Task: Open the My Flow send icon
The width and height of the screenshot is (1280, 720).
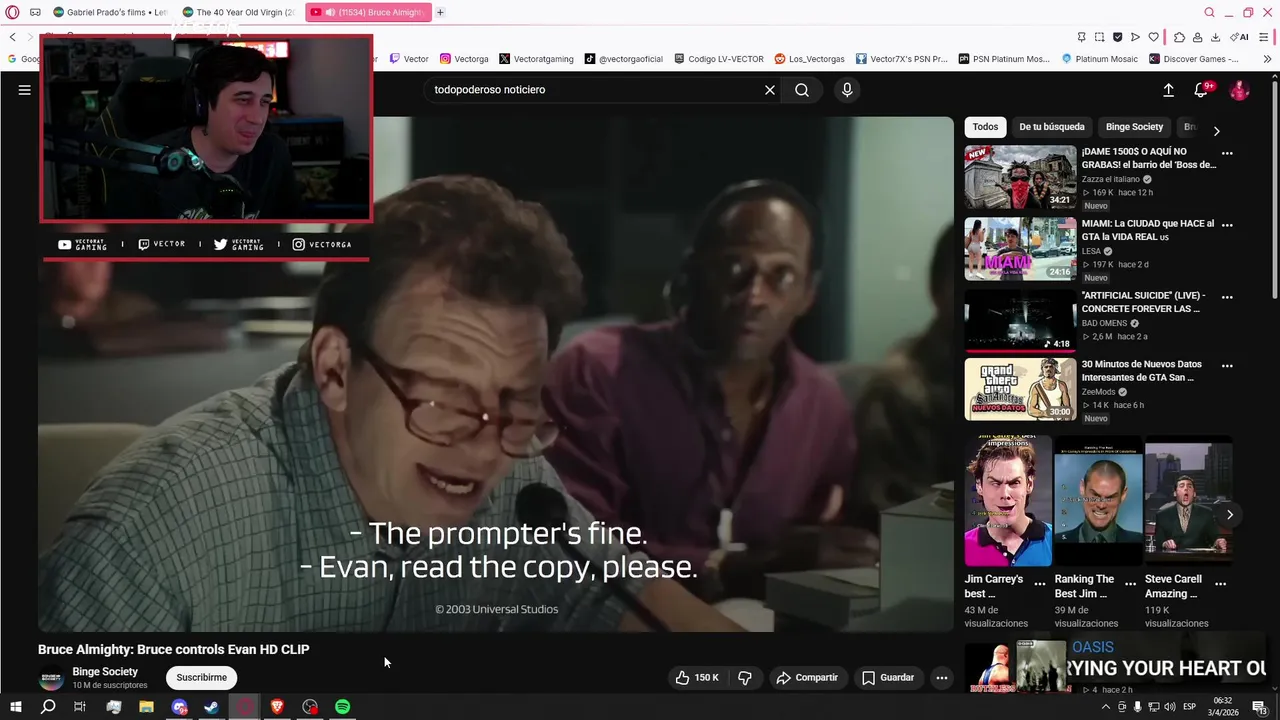Action: 1135,37
